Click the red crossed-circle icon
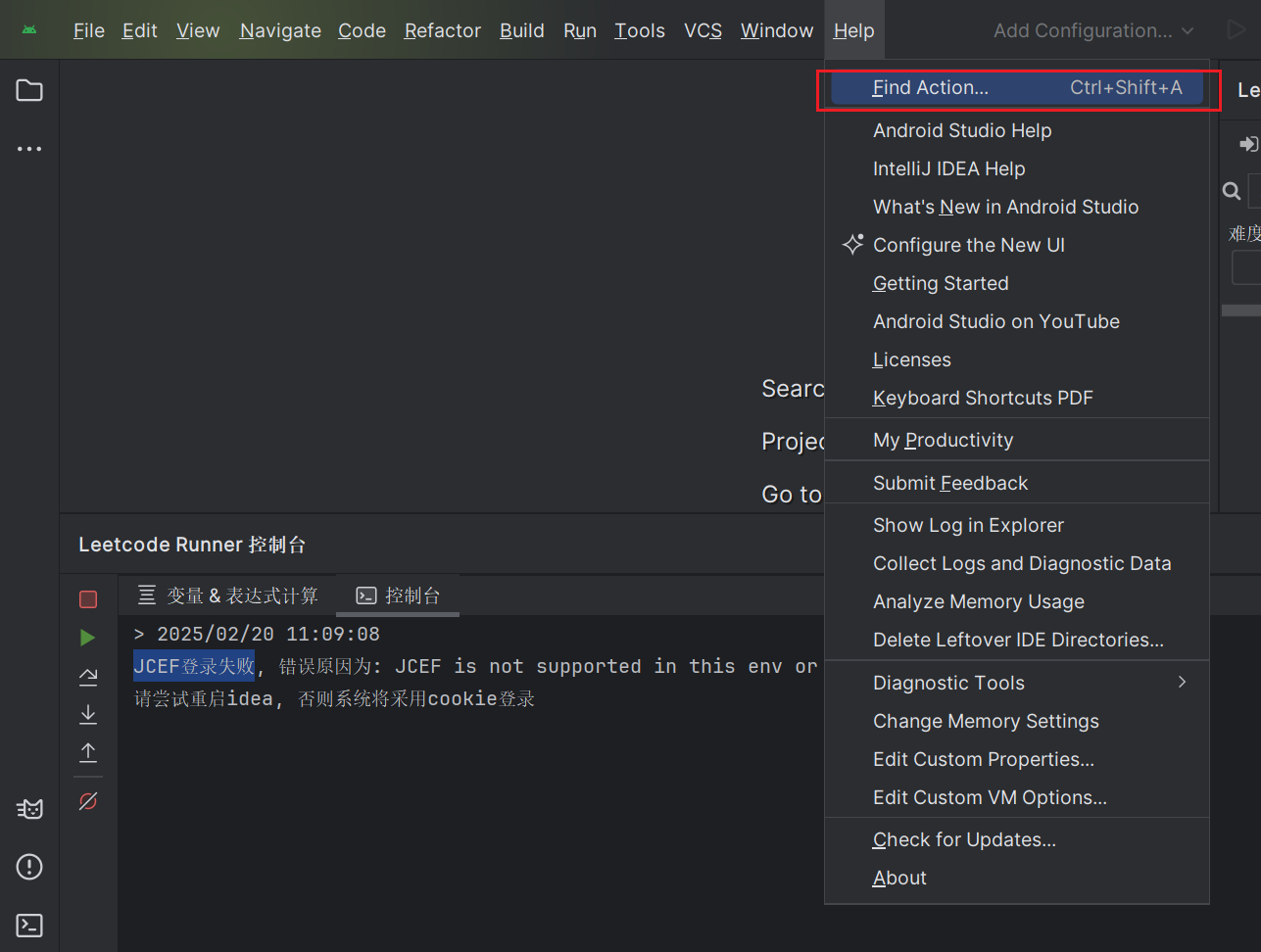 88,801
